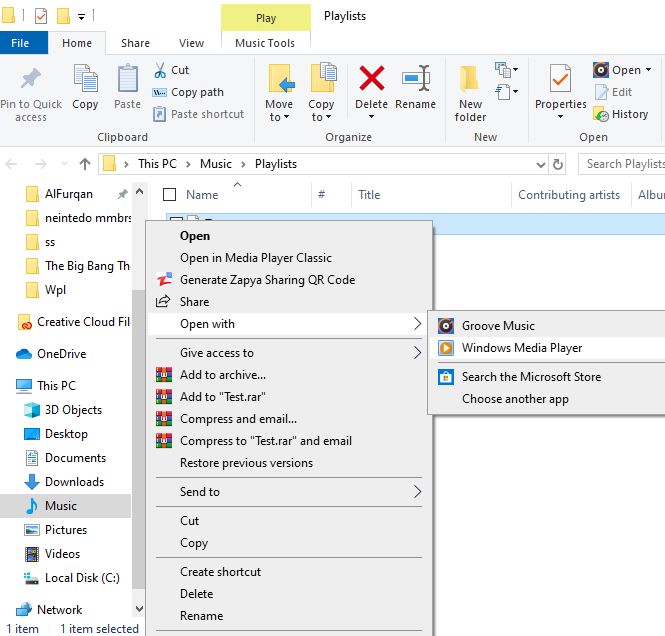Open Creative Cloud Files in sidebar
This screenshot has width=665, height=636.
[74, 322]
